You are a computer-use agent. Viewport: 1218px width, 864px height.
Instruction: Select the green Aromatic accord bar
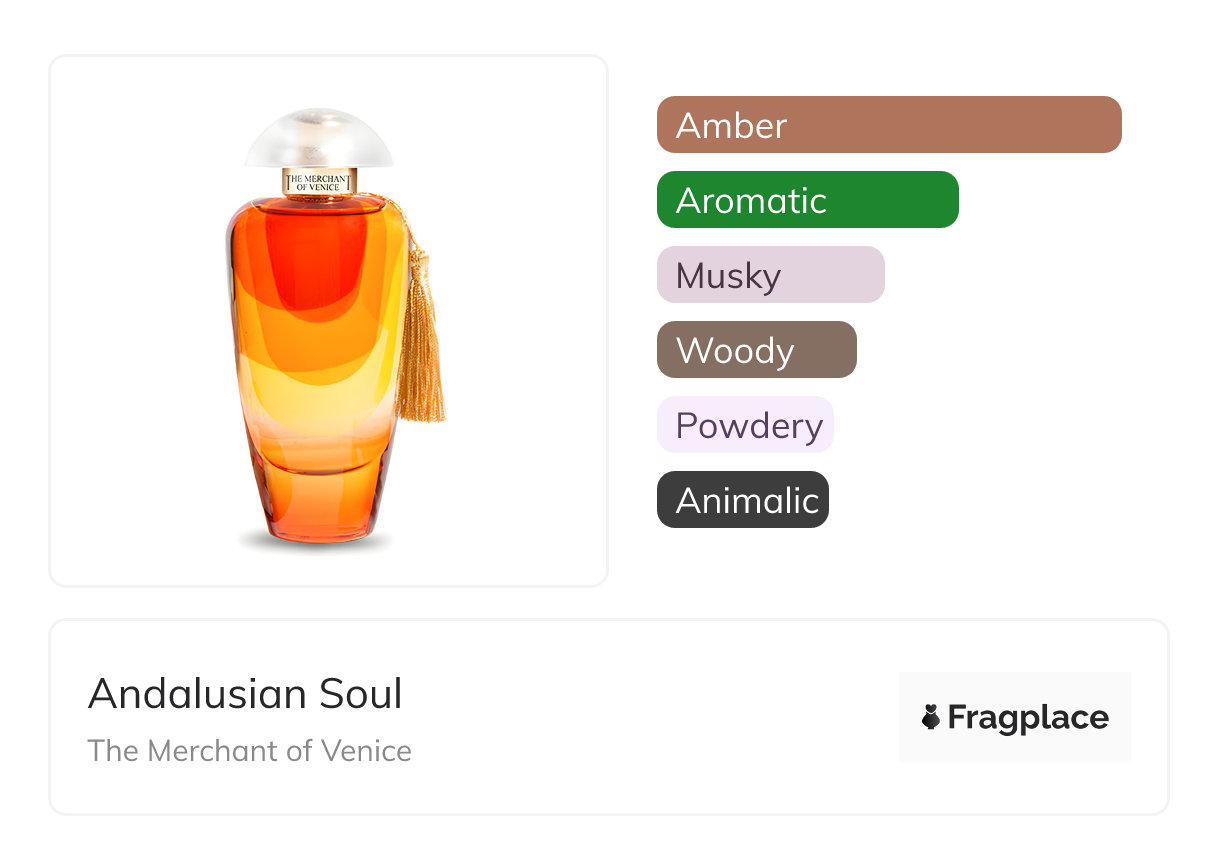click(807, 200)
